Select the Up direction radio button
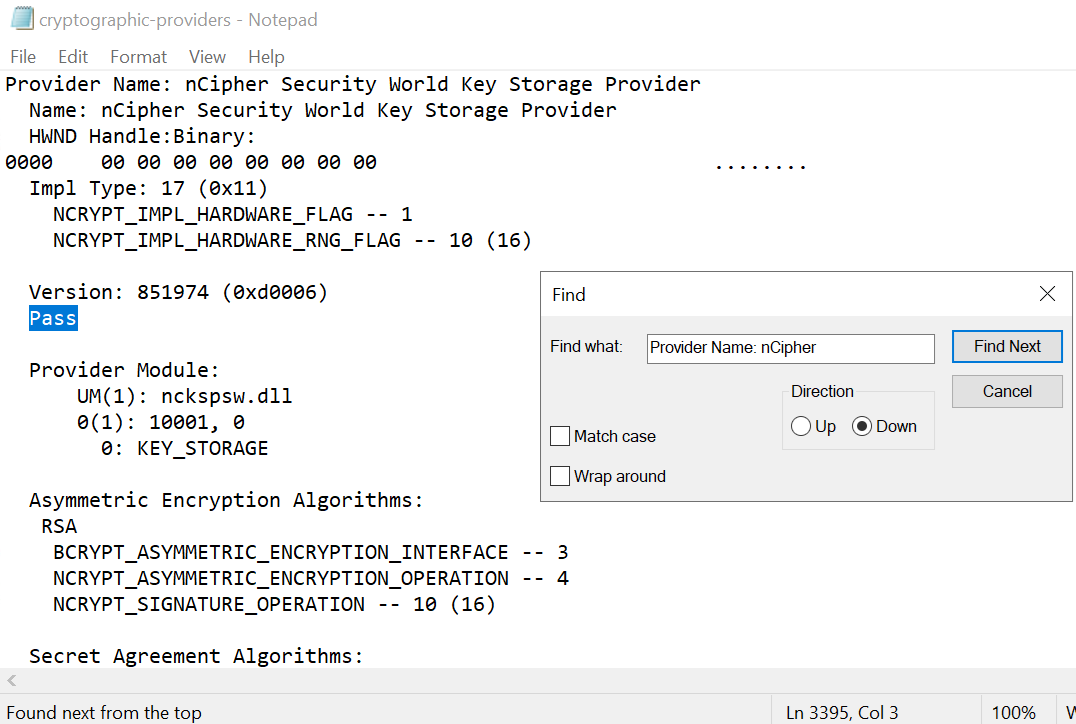 pyautogui.click(x=800, y=426)
